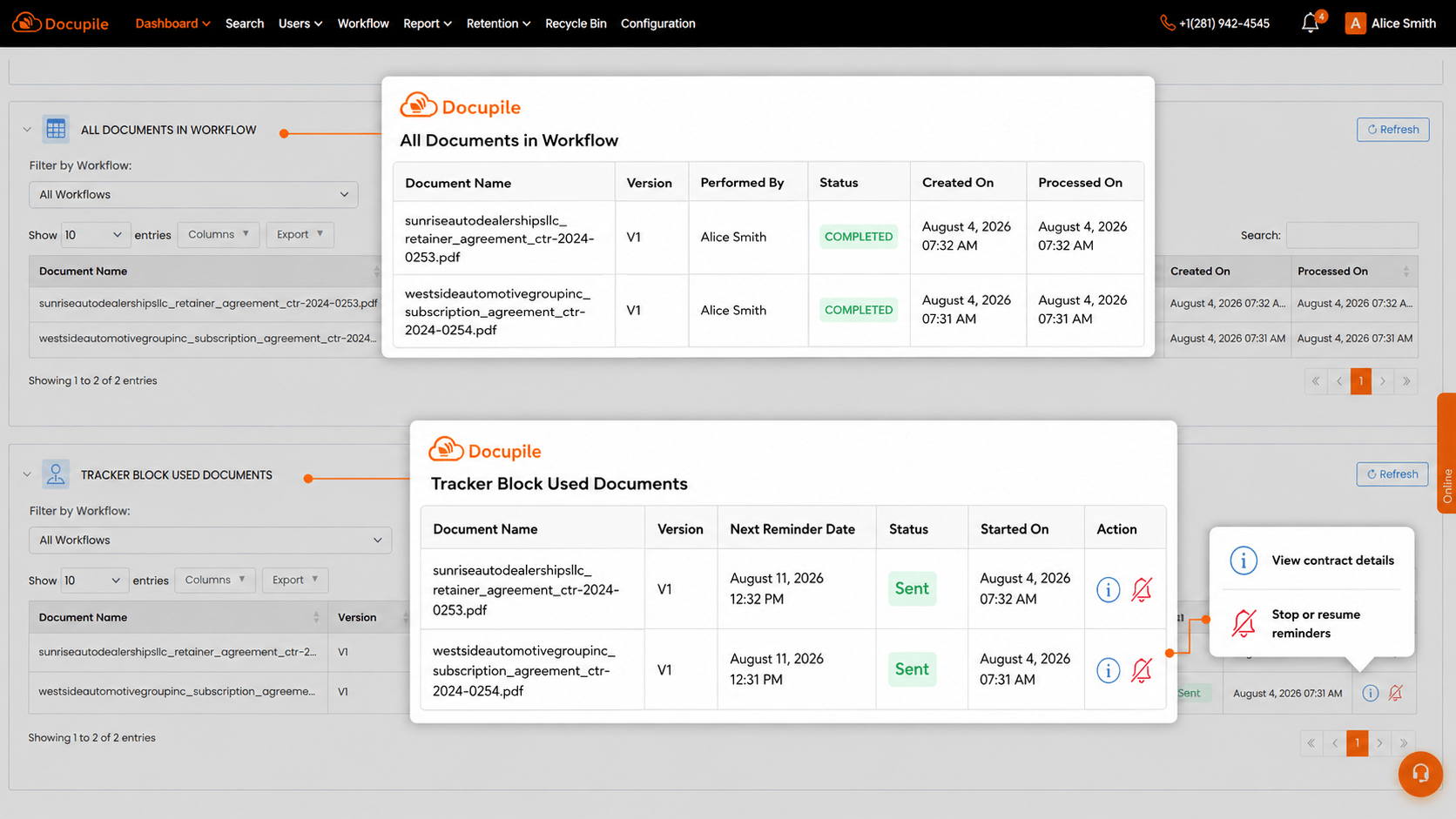The image size is (1456, 819).
Task: Go to previous page in Tracker Block pagination
Action: (x=1335, y=743)
